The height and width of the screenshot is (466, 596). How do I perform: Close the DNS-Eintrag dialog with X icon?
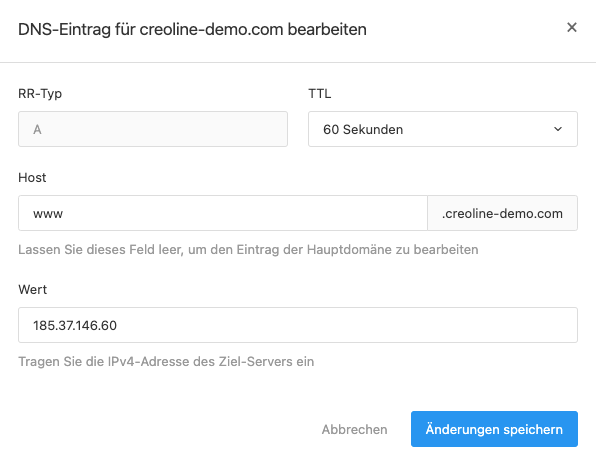pos(572,27)
